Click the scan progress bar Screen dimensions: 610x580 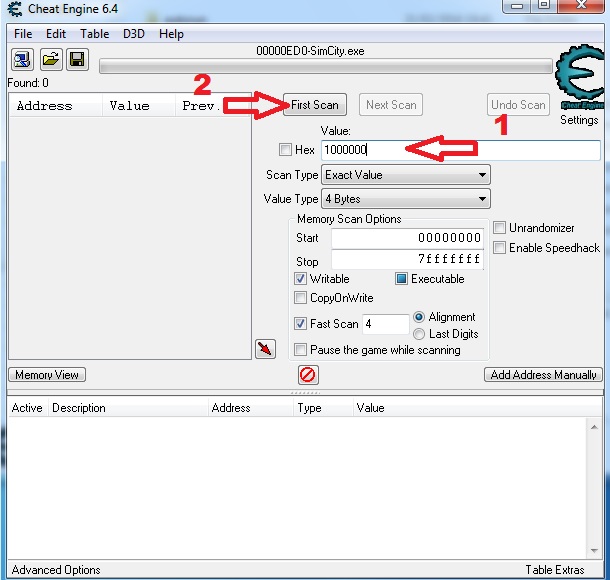coord(326,67)
